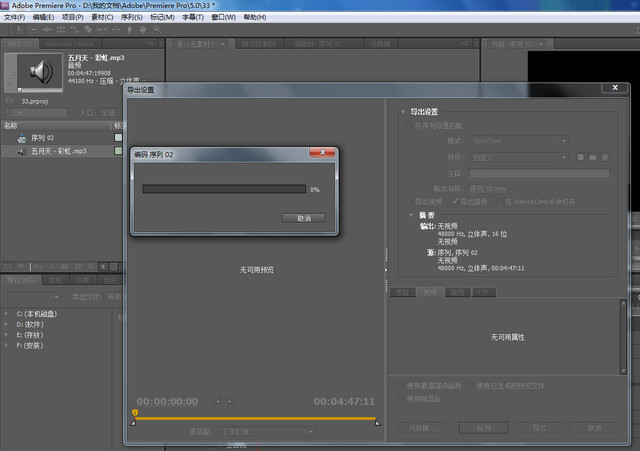
Task: Click the import preset folder icon
Action: [593, 158]
